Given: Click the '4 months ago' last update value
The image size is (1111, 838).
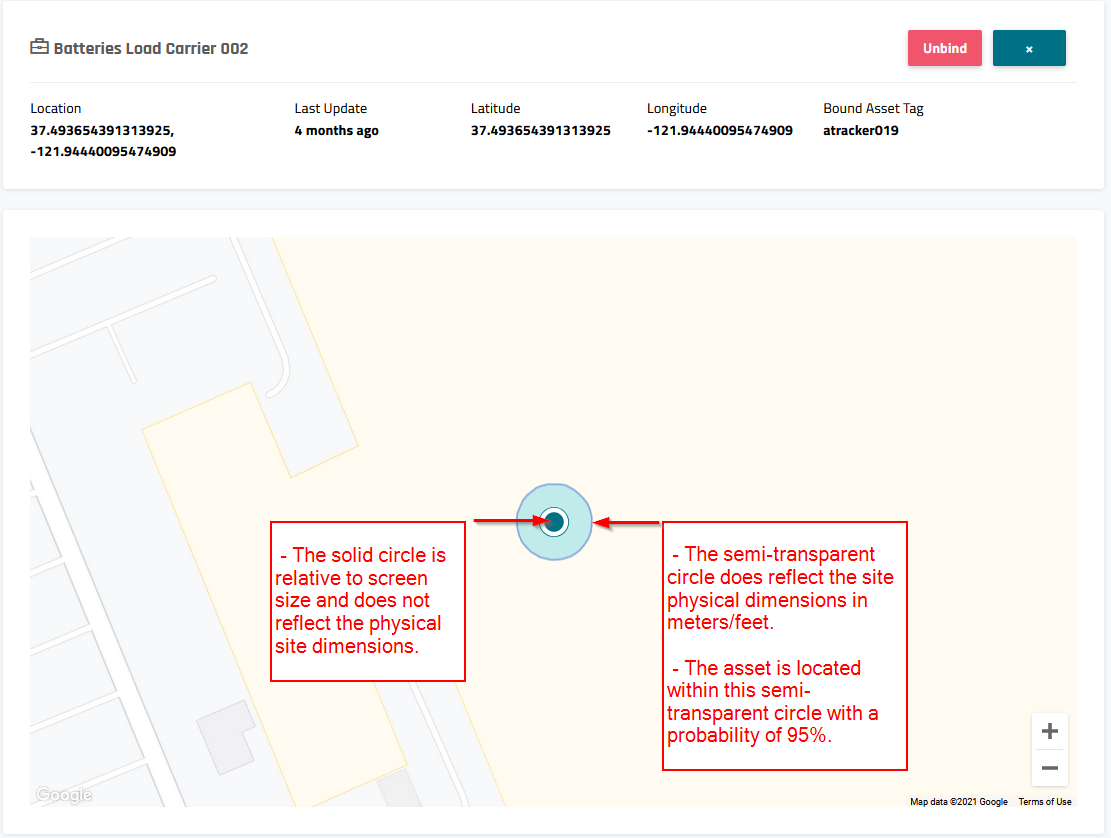Looking at the screenshot, I should tap(336, 130).
